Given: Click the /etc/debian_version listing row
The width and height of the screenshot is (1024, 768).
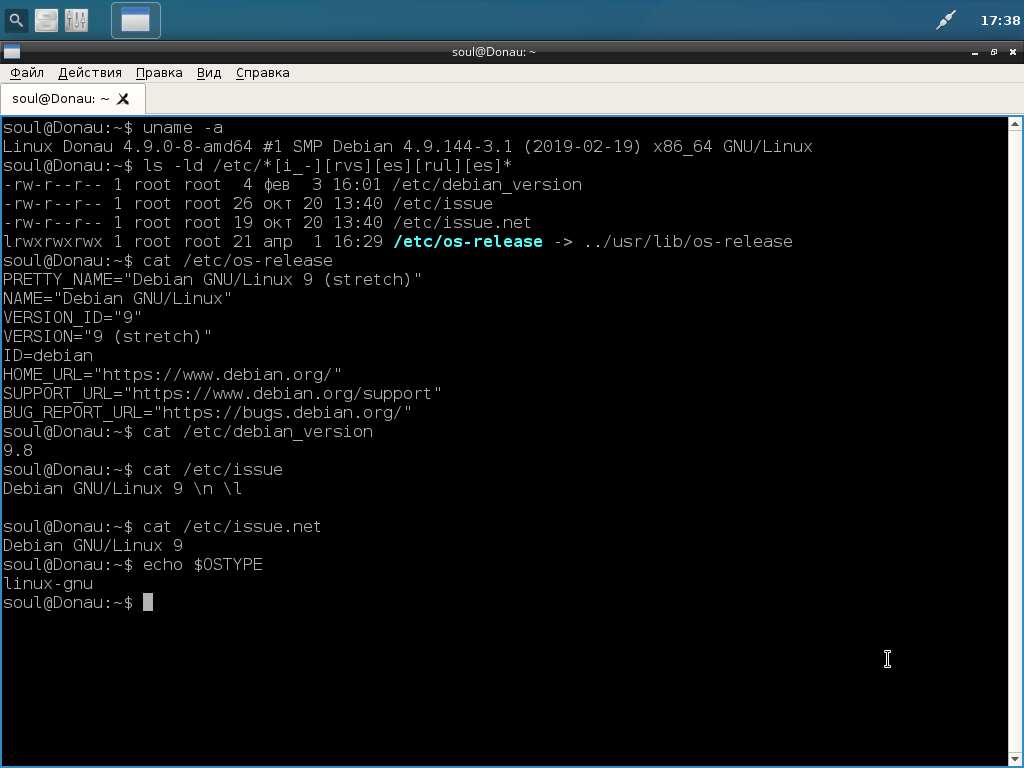Looking at the screenshot, I should (x=292, y=185).
